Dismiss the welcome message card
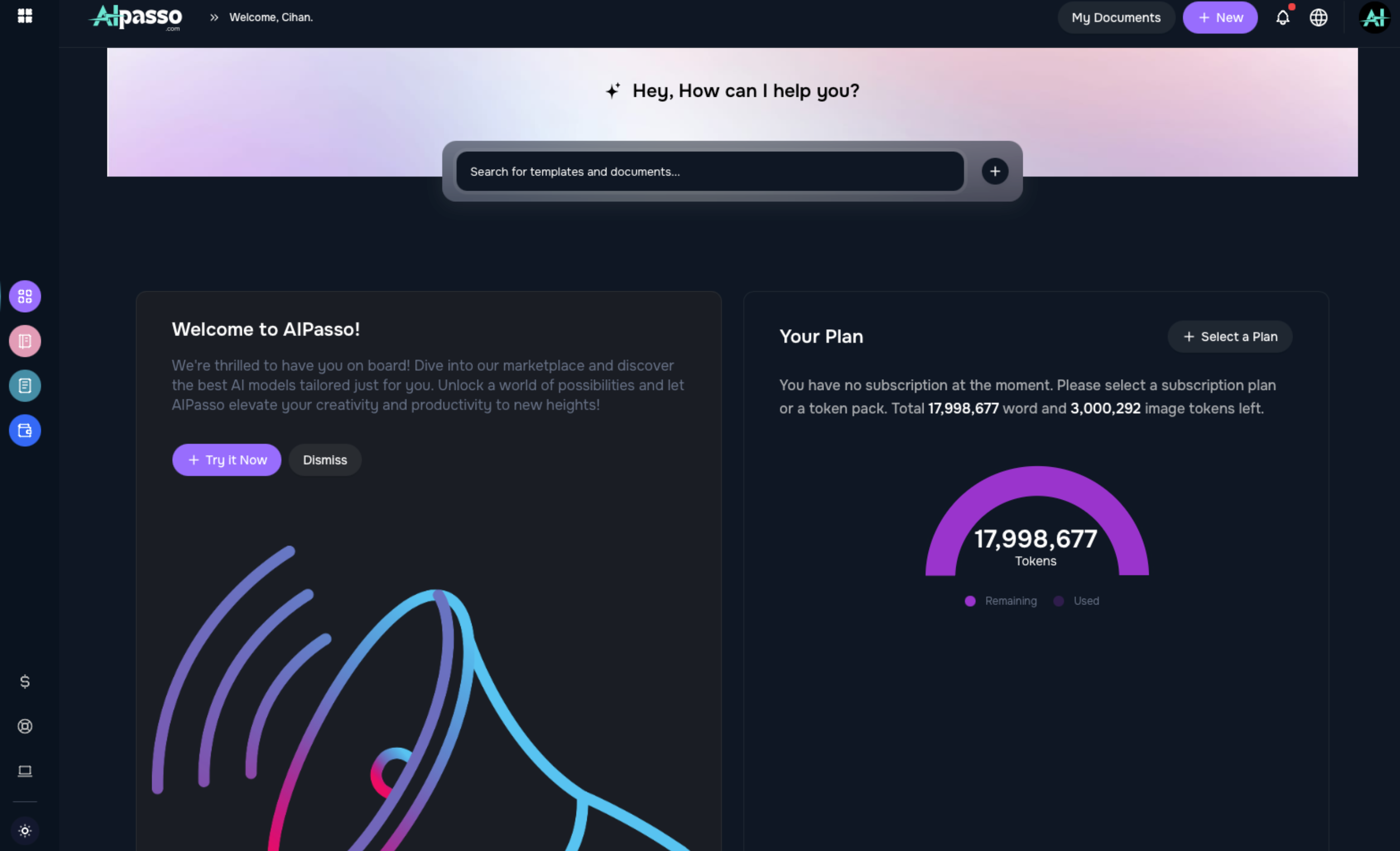The height and width of the screenshot is (851, 1400). pos(325,459)
